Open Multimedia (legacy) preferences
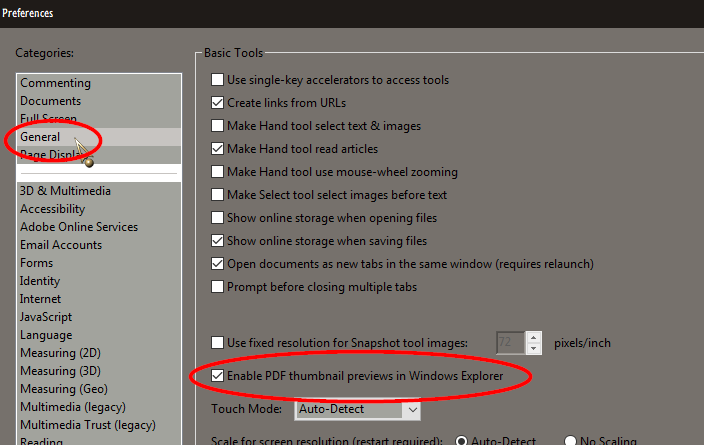Viewport: 704px width, 445px height. pos(99,407)
